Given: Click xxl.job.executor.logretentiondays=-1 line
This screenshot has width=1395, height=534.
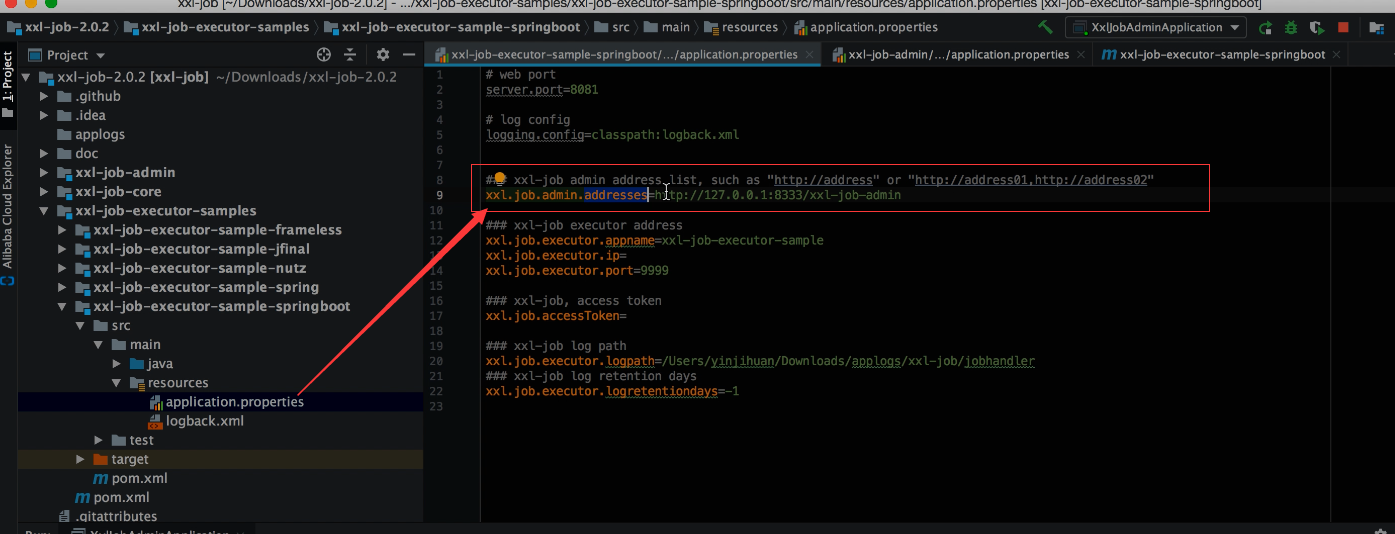Looking at the screenshot, I should pos(612,391).
